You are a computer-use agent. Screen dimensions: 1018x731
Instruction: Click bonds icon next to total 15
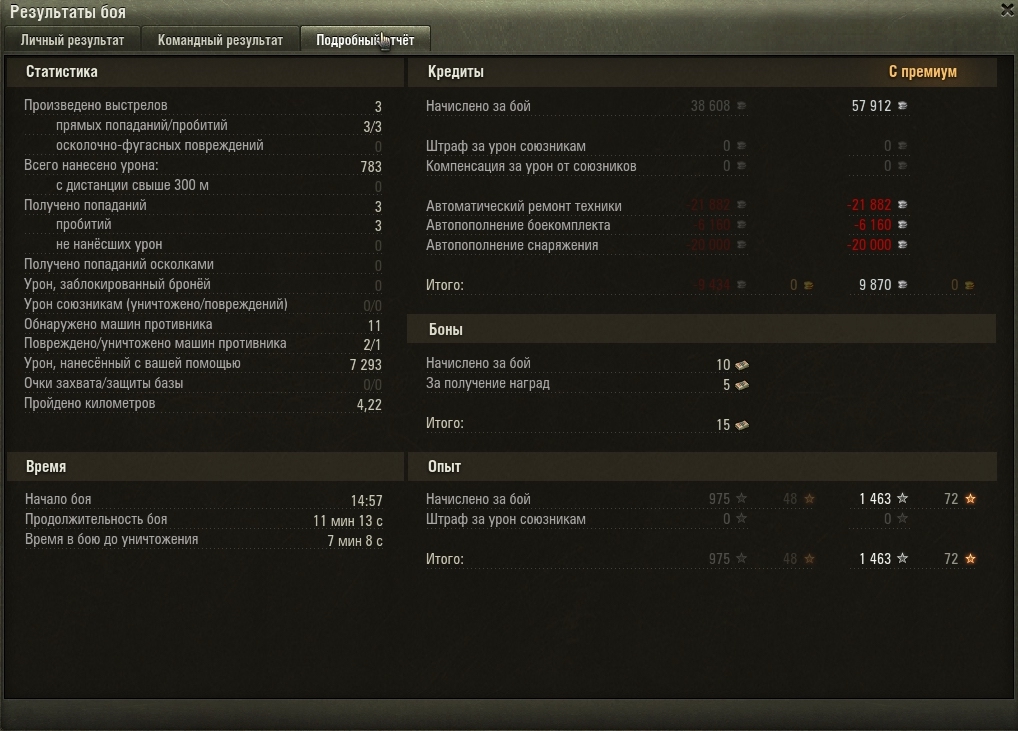[x=741, y=425]
